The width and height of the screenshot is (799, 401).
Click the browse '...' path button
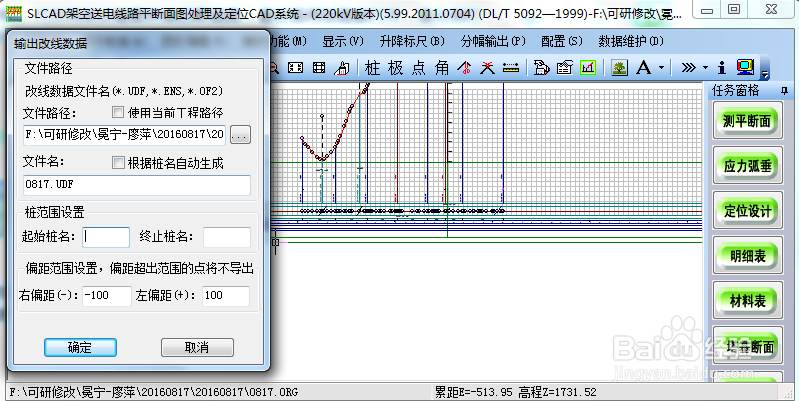click(x=241, y=135)
